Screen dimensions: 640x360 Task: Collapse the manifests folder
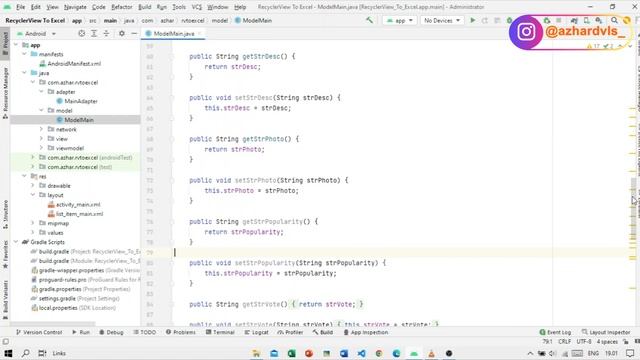click(x=24, y=54)
